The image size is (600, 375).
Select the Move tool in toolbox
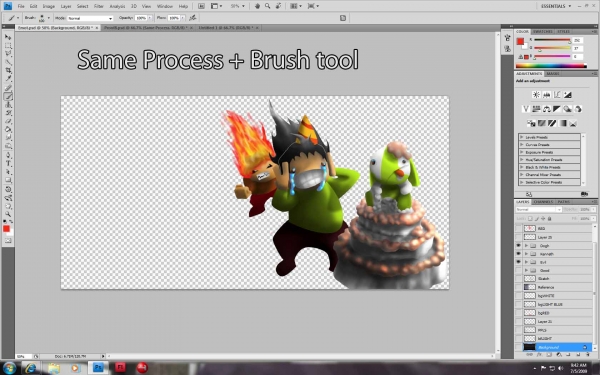point(8,37)
